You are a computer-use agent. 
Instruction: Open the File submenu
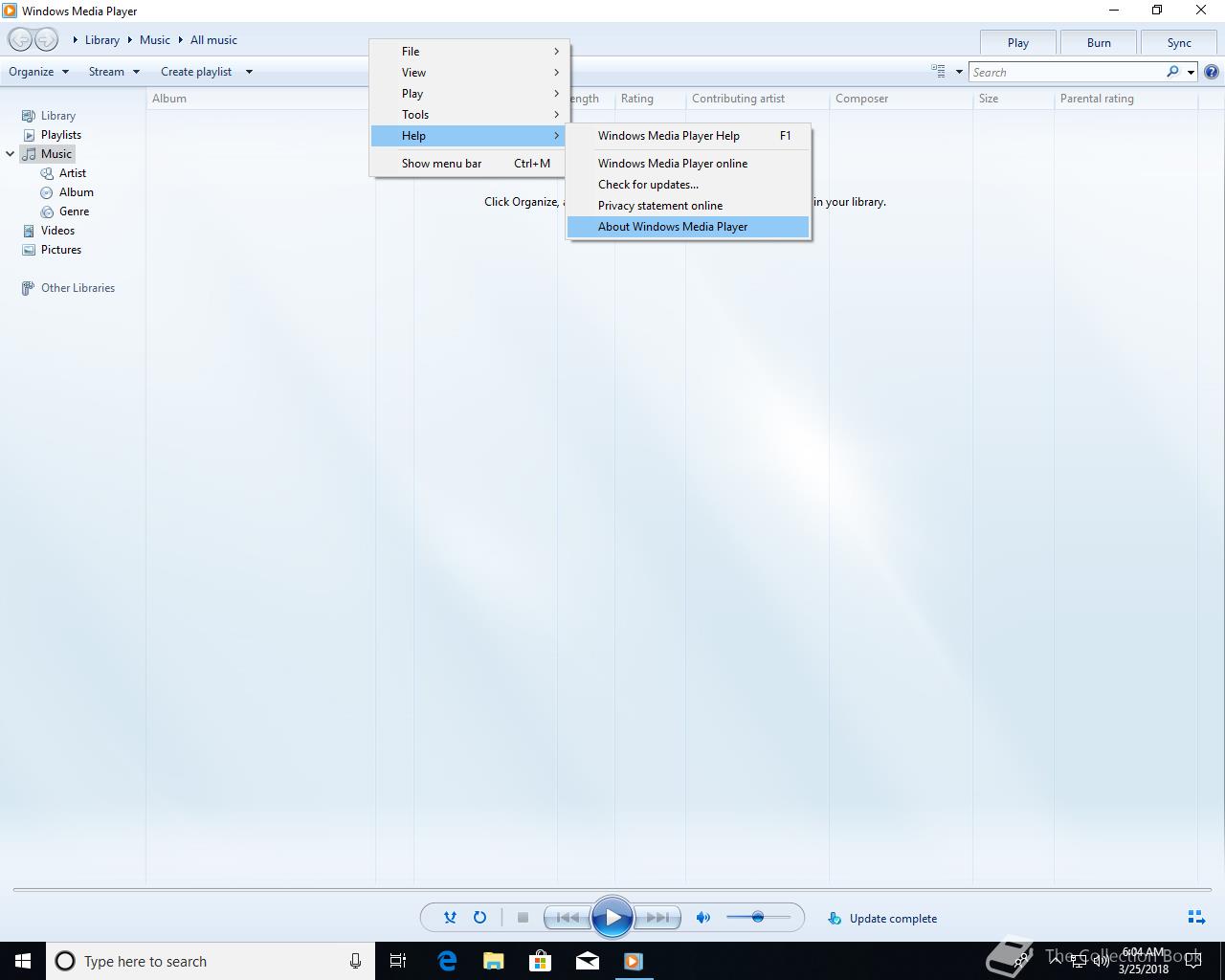470,52
